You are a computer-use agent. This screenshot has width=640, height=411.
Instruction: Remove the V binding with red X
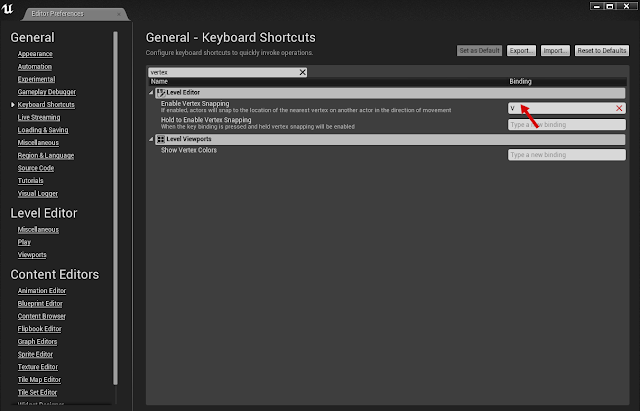(619, 108)
